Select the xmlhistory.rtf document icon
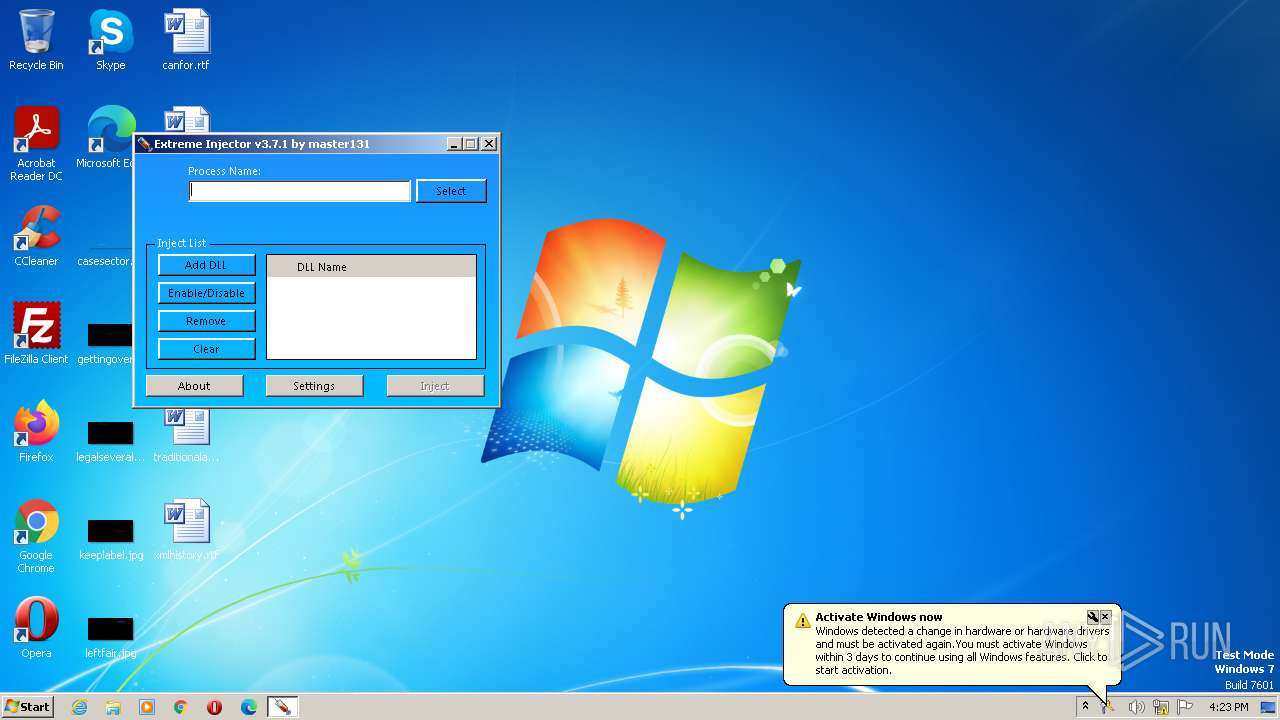Viewport: 1280px width, 720px height. click(x=186, y=530)
